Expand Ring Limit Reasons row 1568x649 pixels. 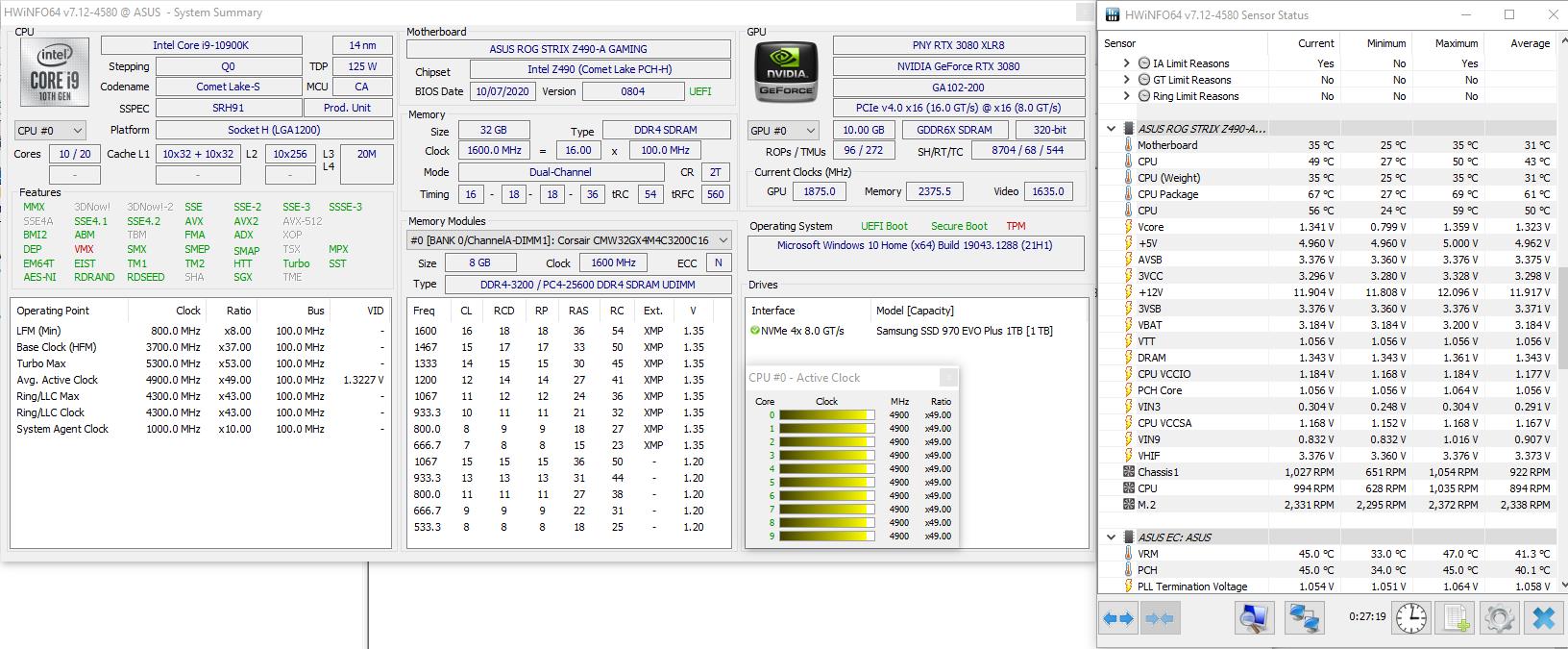tap(1127, 96)
